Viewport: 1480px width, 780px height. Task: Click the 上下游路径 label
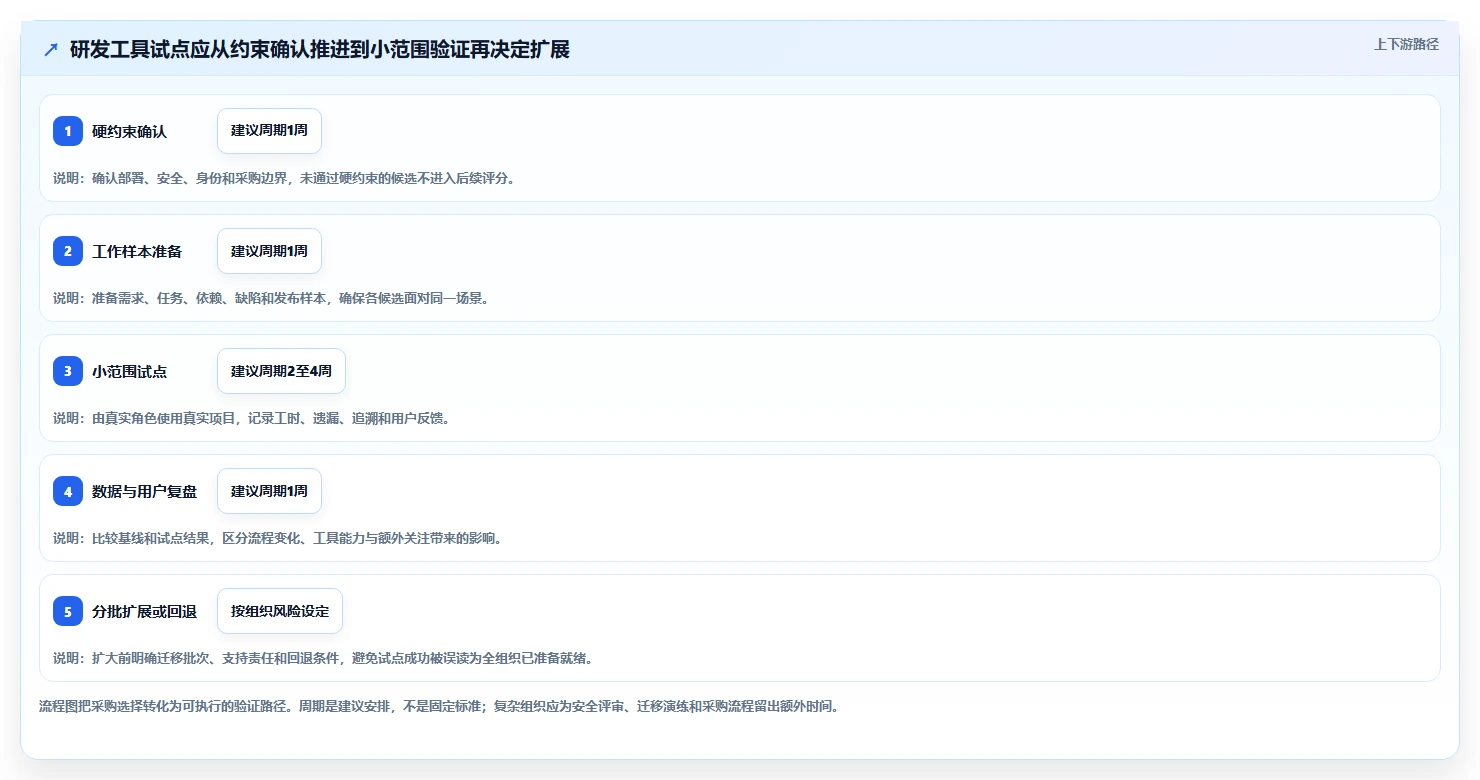(x=1406, y=44)
